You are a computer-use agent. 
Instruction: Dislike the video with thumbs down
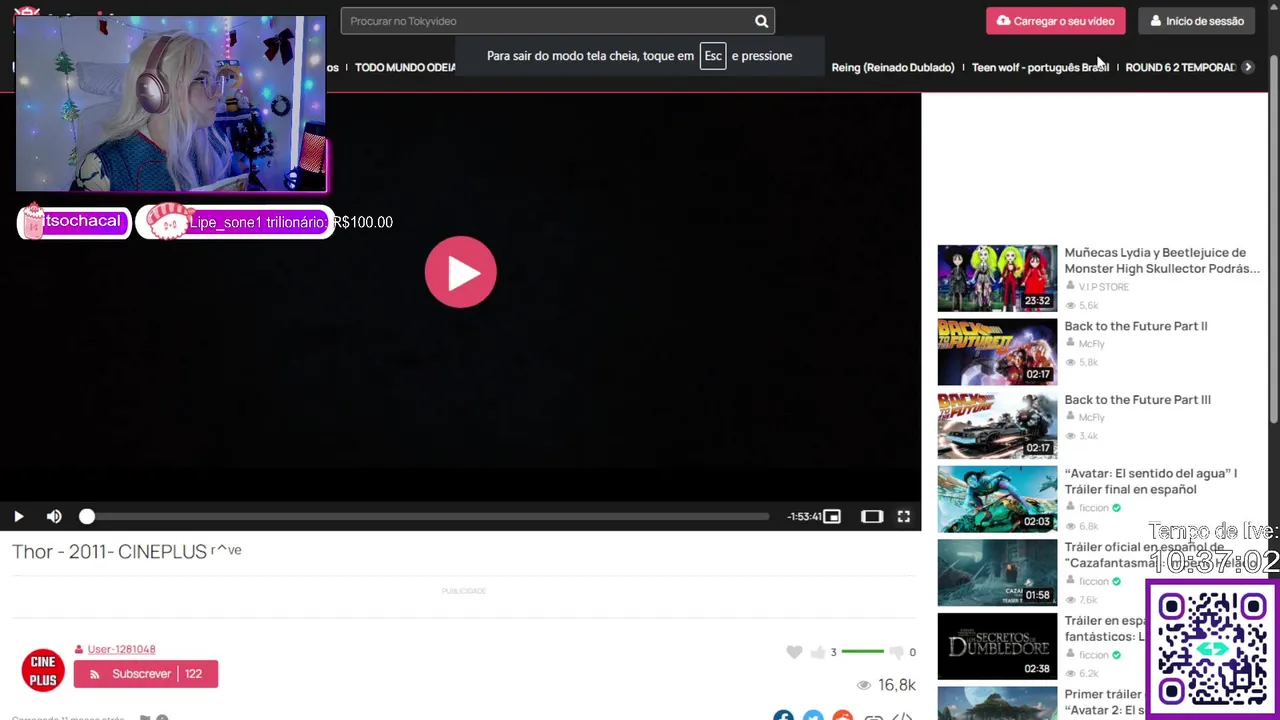pos(897,652)
